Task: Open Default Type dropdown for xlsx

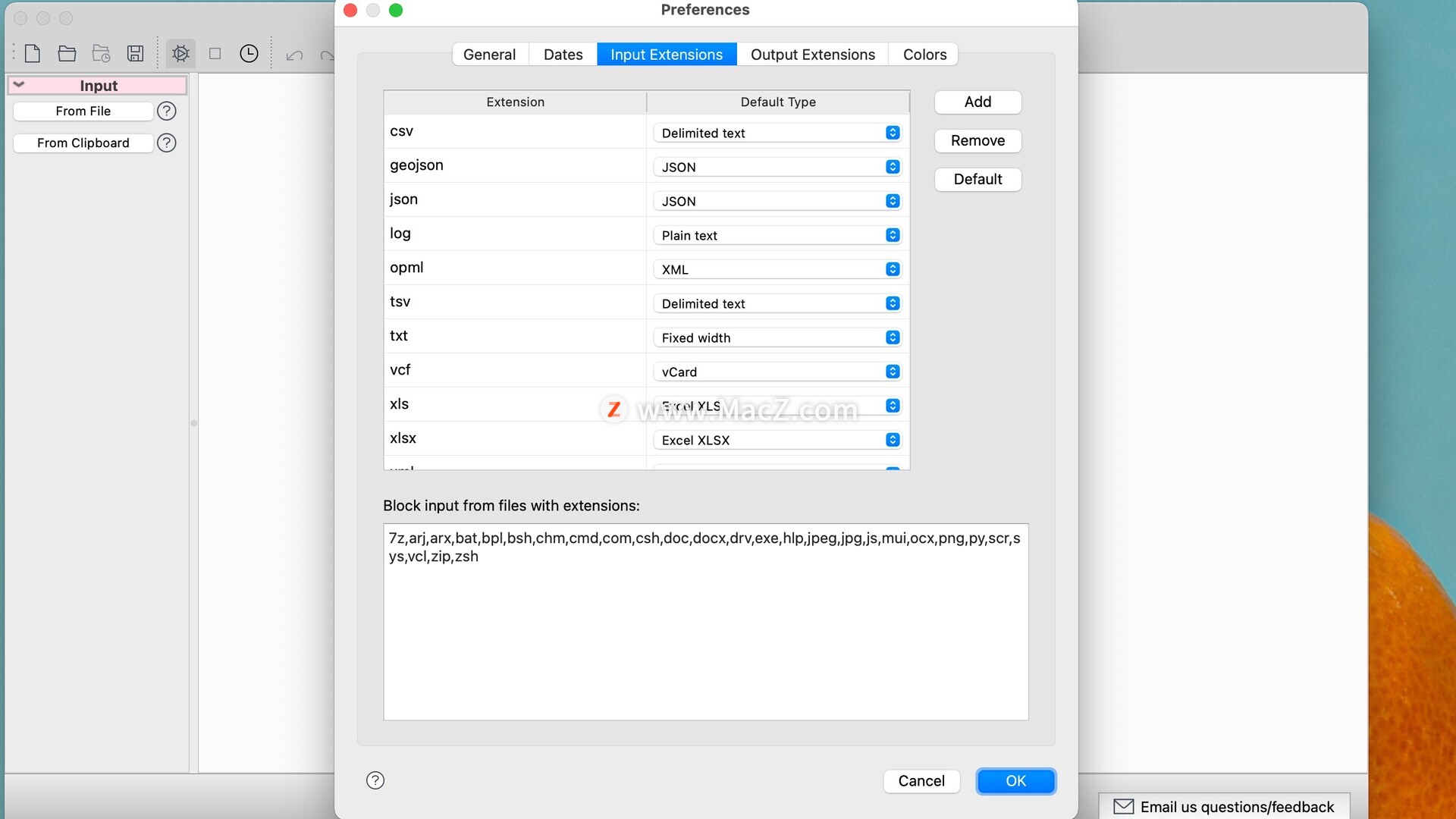Action: click(x=777, y=440)
